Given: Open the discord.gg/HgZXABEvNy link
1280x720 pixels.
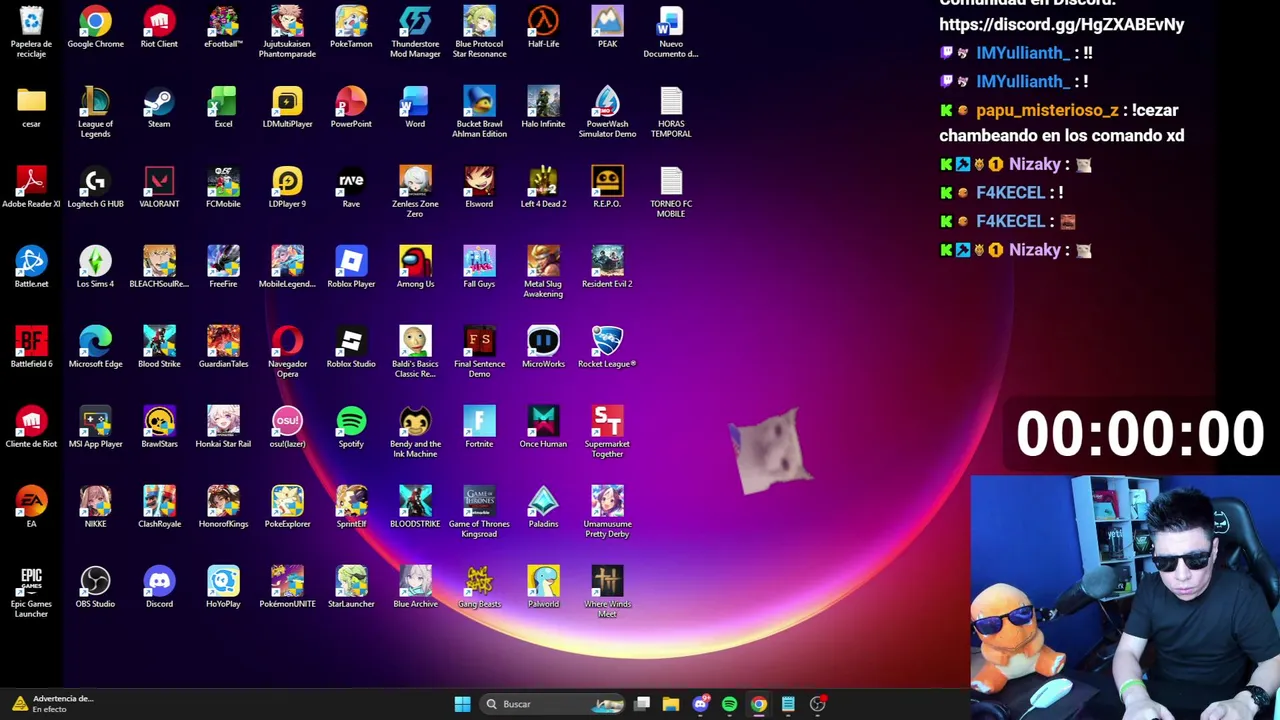Looking at the screenshot, I should [x=1061, y=24].
